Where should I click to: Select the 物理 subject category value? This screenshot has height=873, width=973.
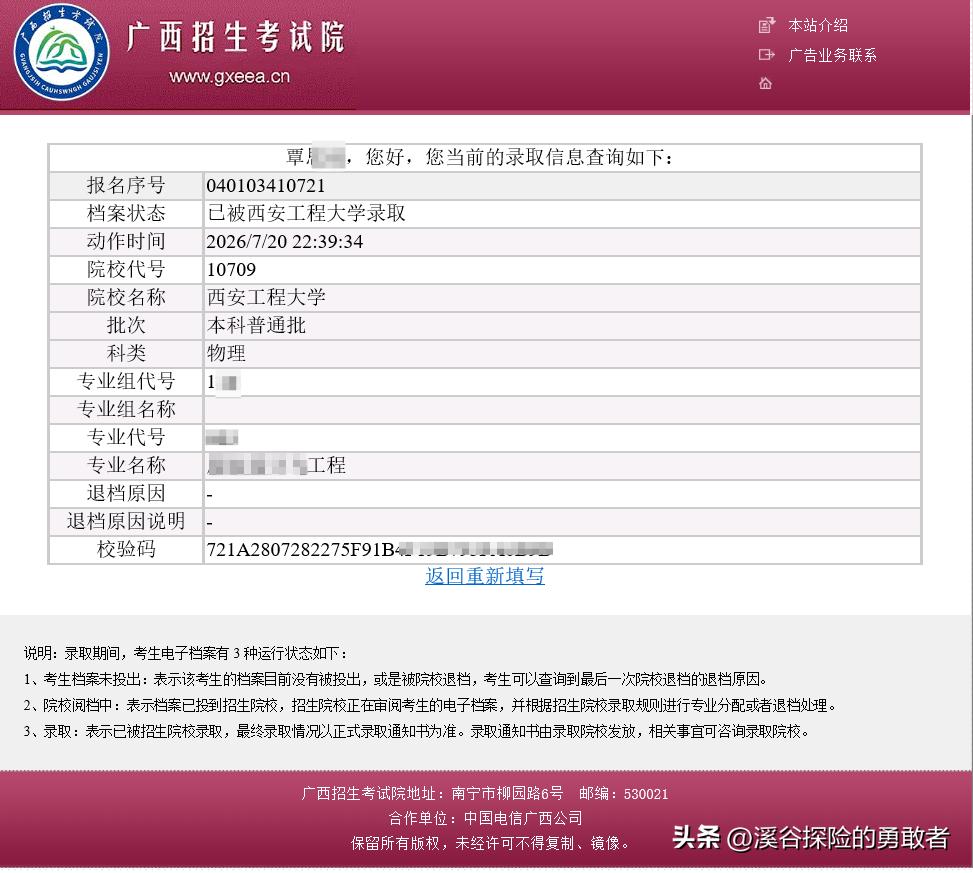coord(226,353)
